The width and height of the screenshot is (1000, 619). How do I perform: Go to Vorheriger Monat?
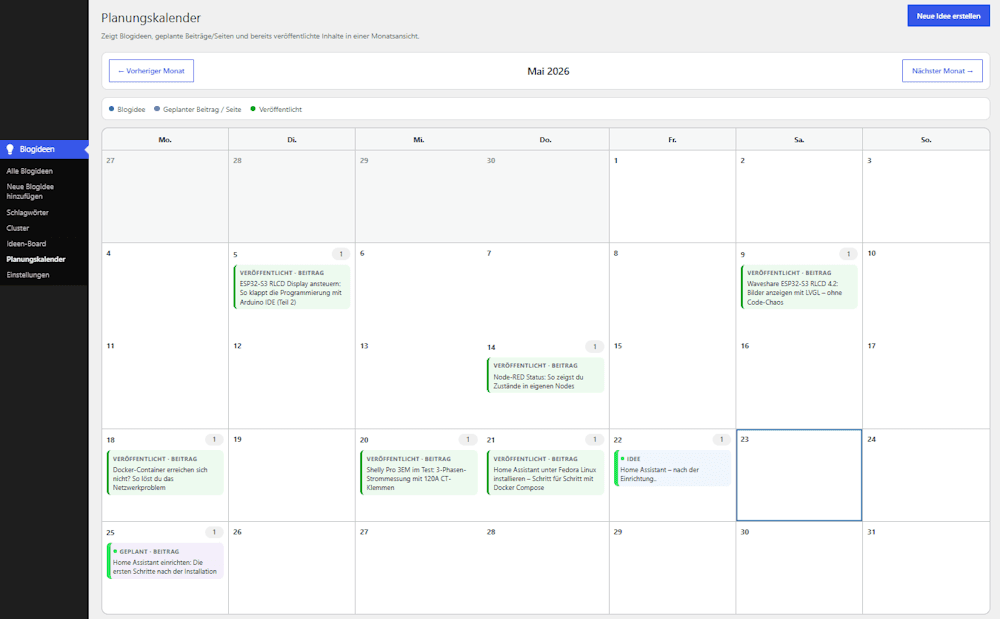pyautogui.click(x=151, y=71)
